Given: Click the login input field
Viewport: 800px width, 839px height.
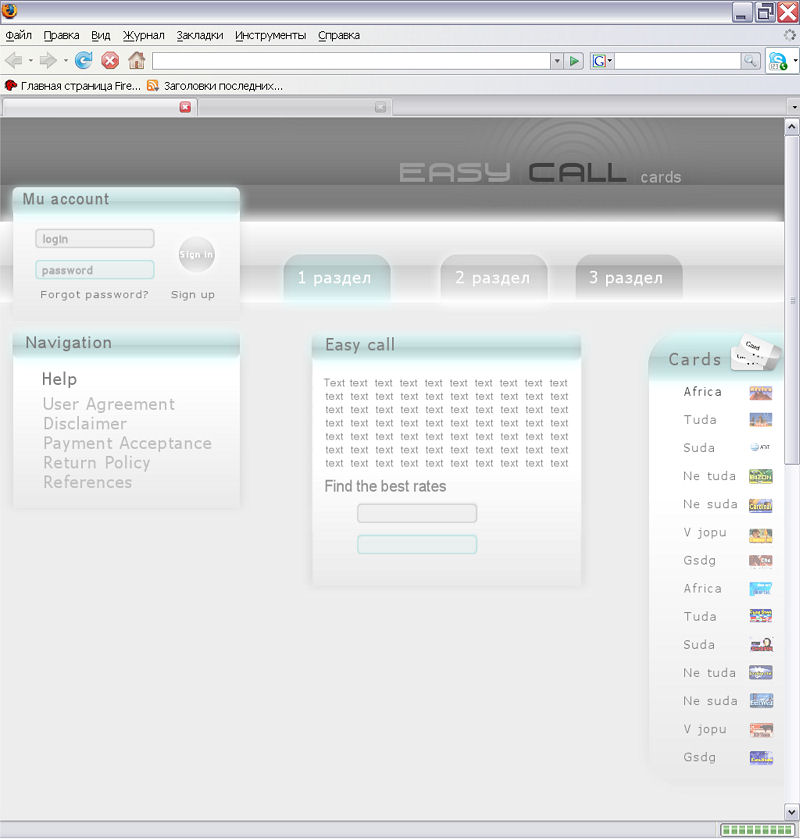Looking at the screenshot, I should tap(94, 238).
